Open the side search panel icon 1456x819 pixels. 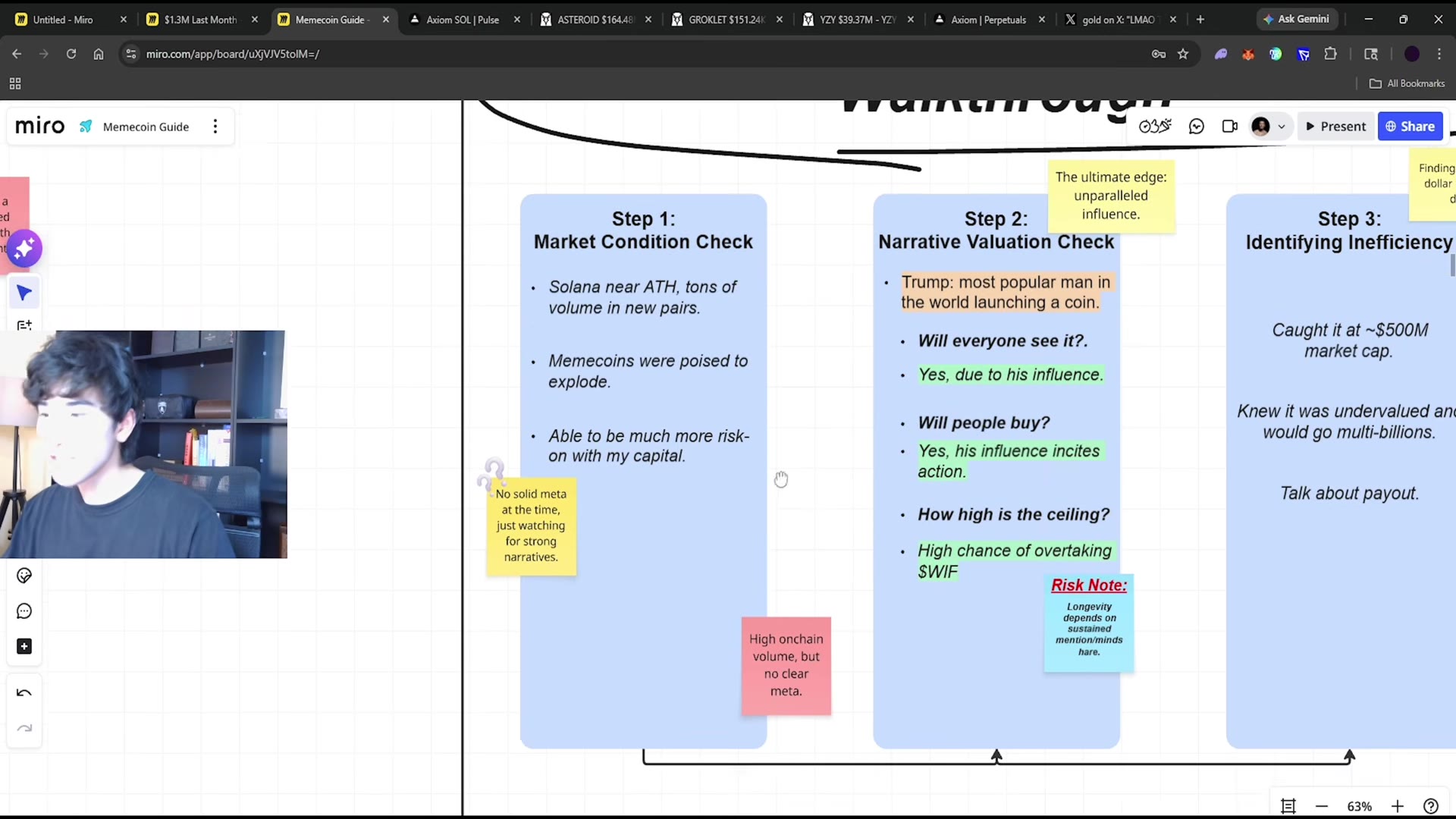(x=1371, y=54)
